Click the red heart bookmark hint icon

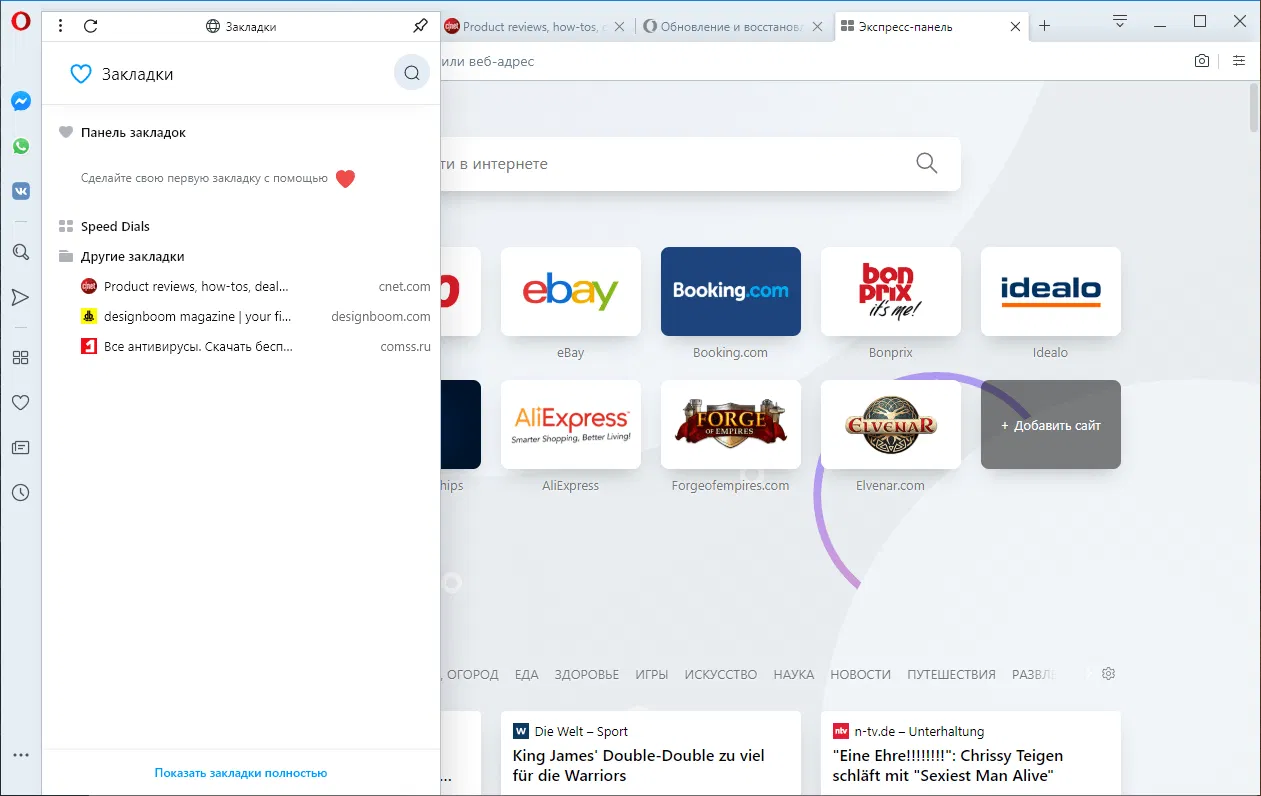345,179
